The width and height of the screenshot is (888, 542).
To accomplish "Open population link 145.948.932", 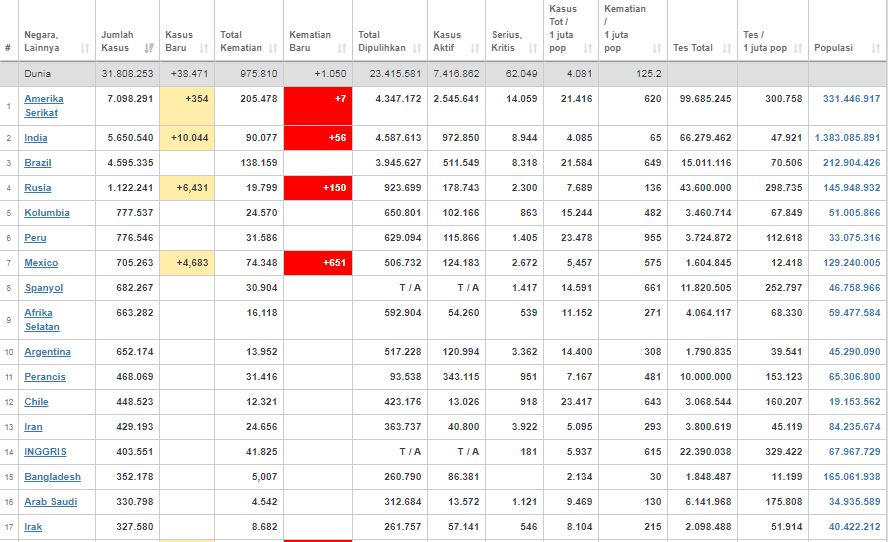I will (x=851, y=187).
